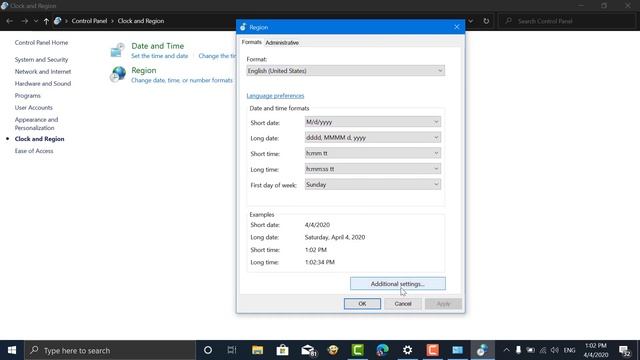This screenshot has height=360, width=640.
Task: Open the orange recorder taskbar icon
Action: tap(433, 350)
